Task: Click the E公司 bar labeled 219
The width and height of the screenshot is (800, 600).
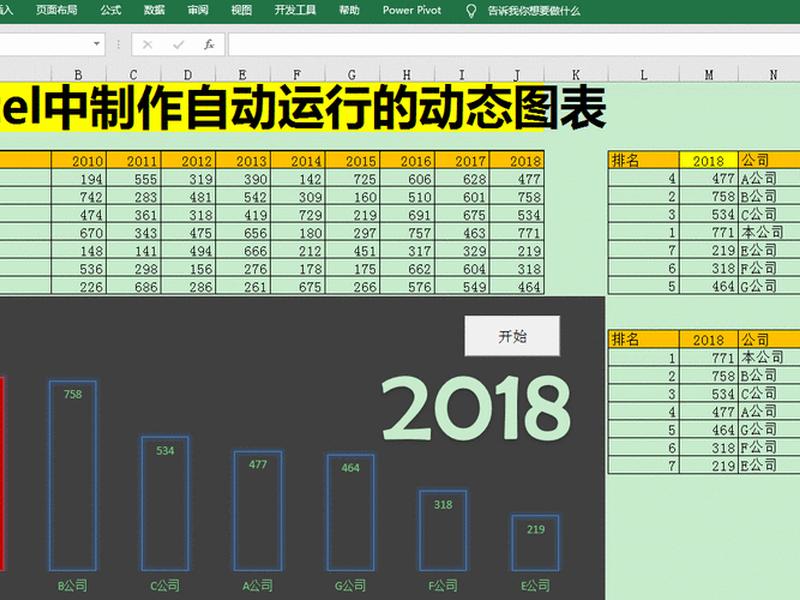Action: tap(536, 543)
